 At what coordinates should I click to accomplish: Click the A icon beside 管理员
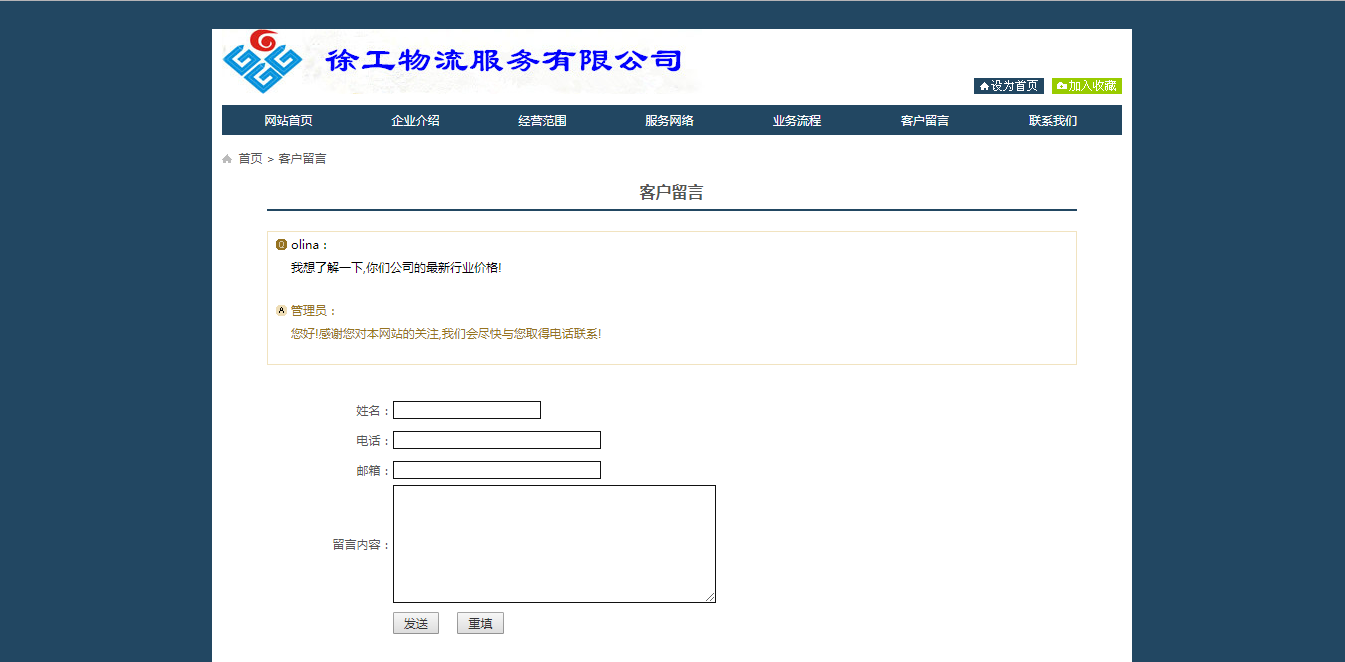coord(281,311)
